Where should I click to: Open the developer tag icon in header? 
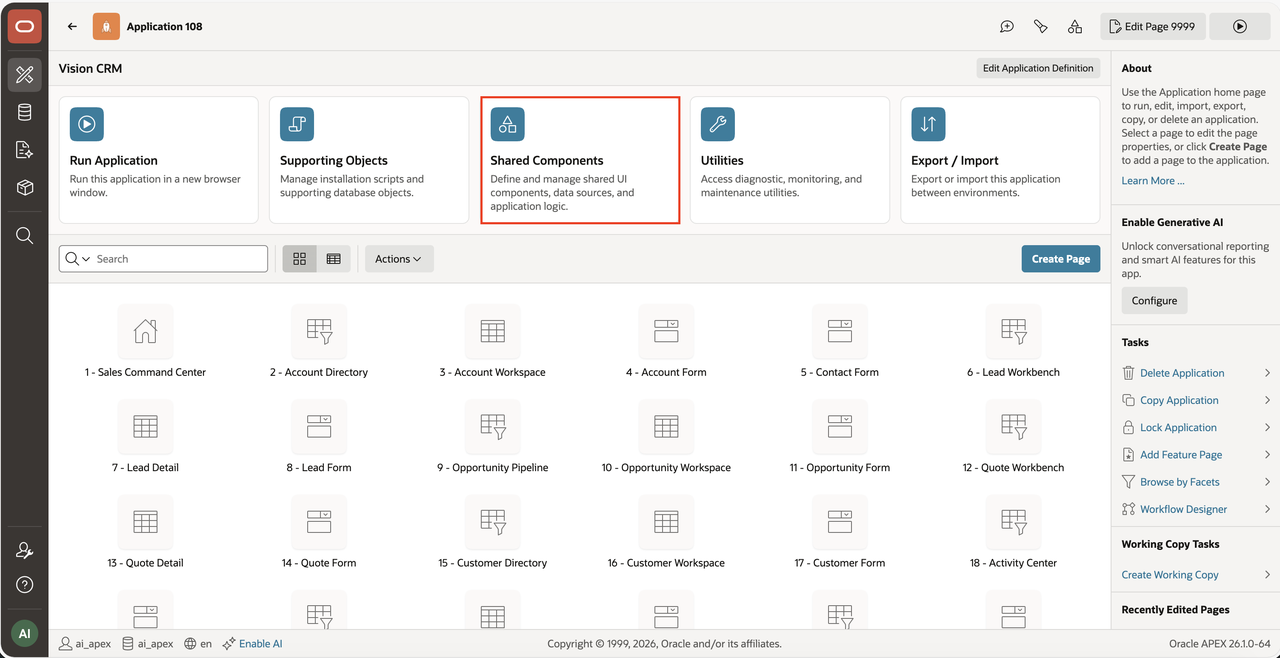click(x=1041, y=27)
